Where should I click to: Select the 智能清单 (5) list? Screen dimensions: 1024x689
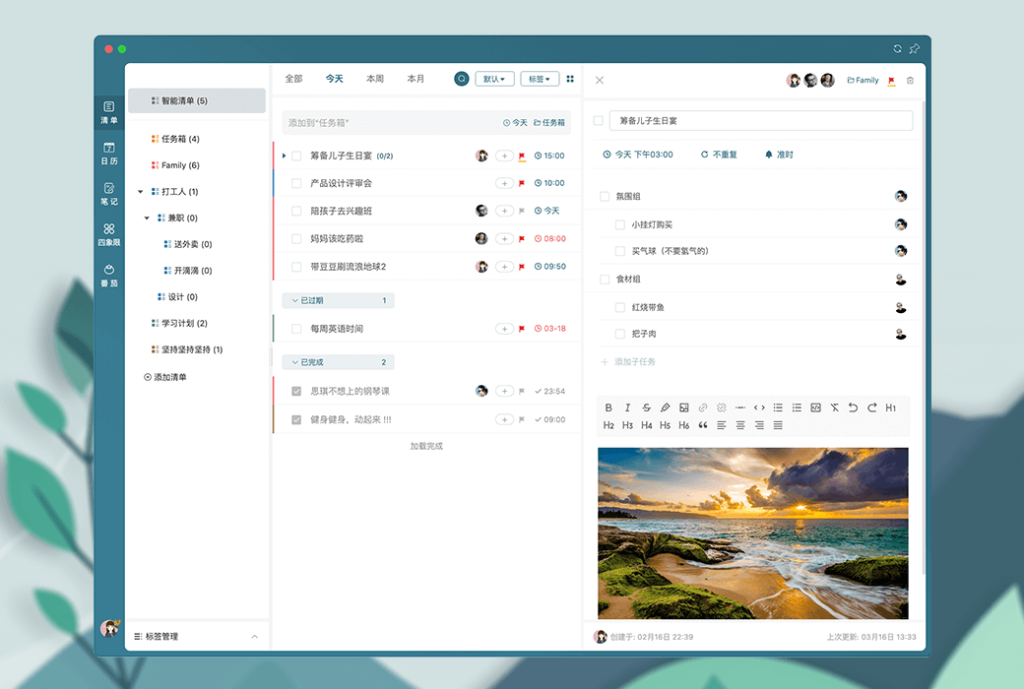point(197,101)
